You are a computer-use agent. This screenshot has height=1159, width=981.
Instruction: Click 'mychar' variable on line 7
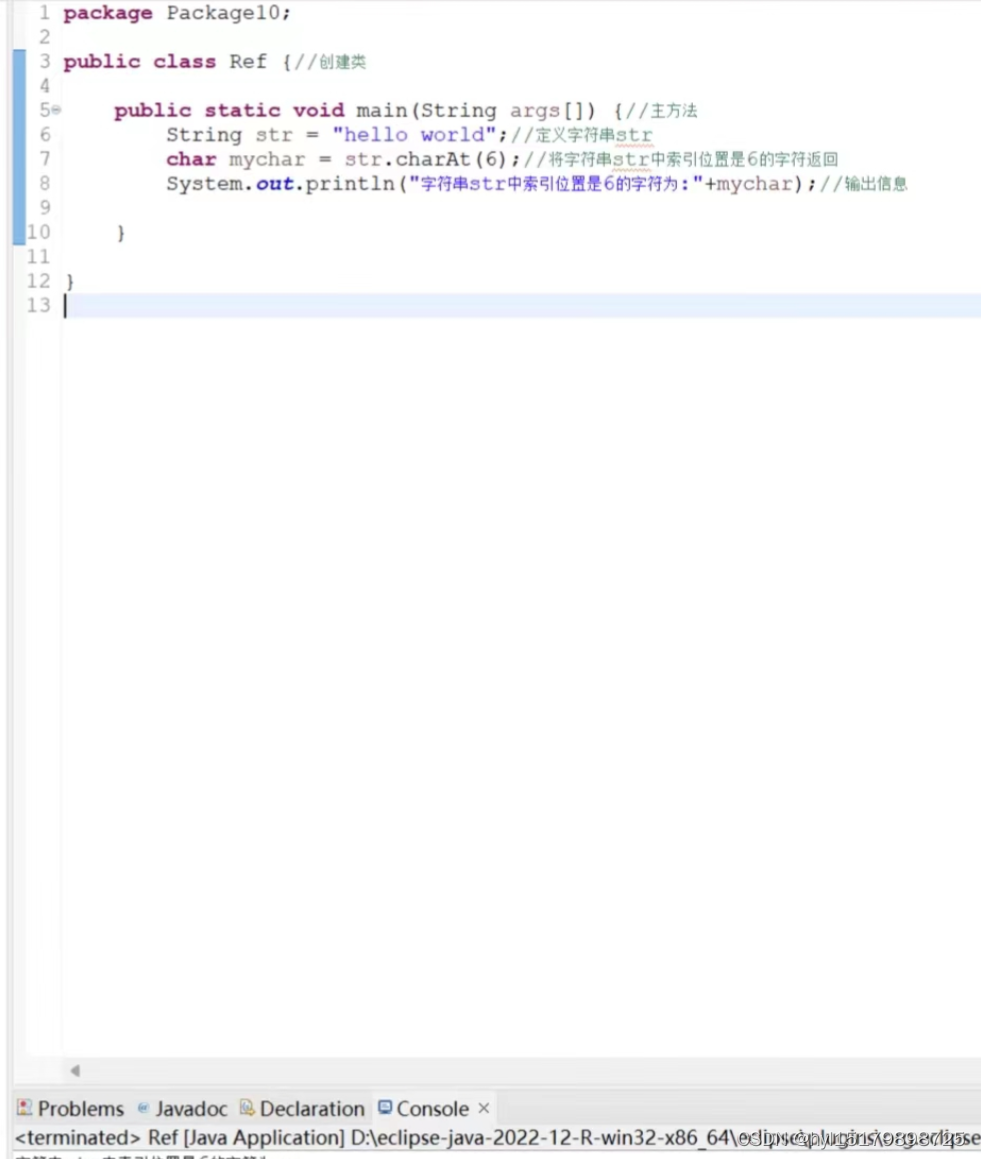click(267, 160)
